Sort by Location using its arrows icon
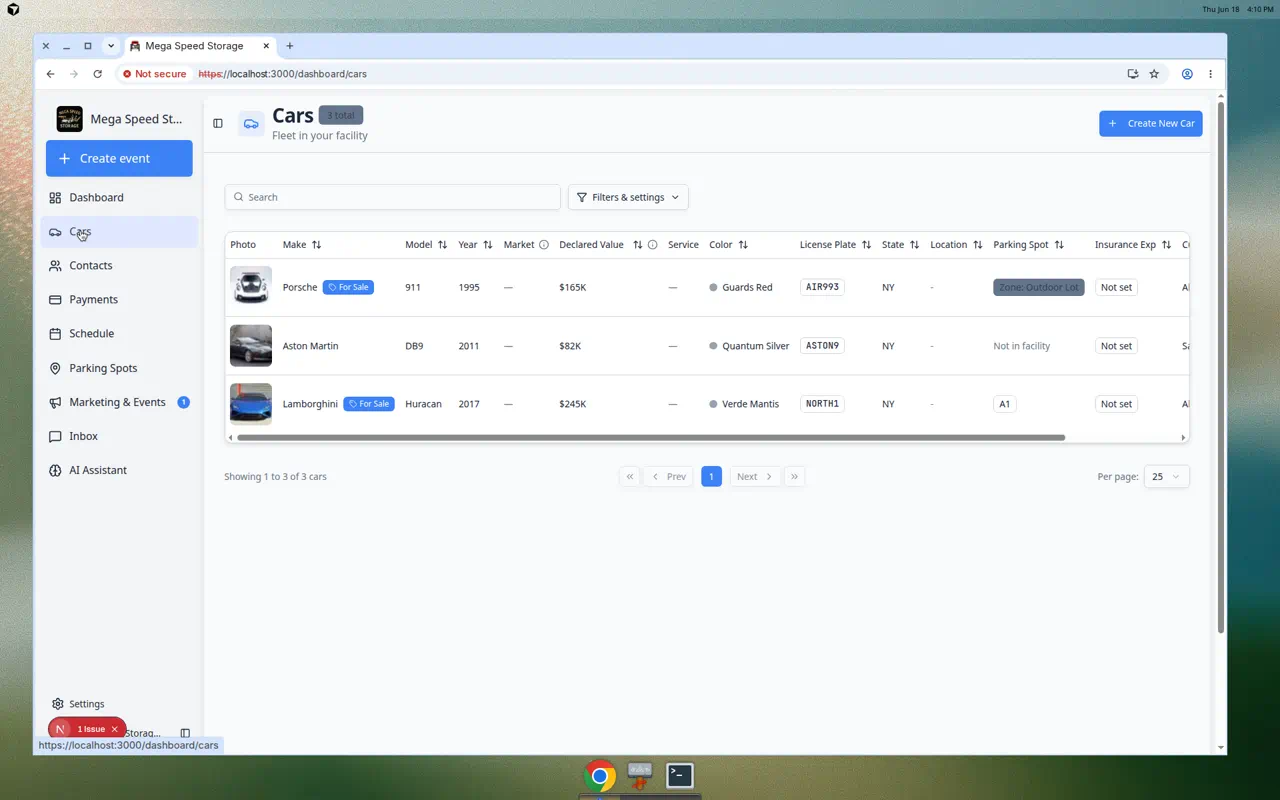Viewport: 1280px width, 800px height. pyautogui.click(x=977, y=245)
